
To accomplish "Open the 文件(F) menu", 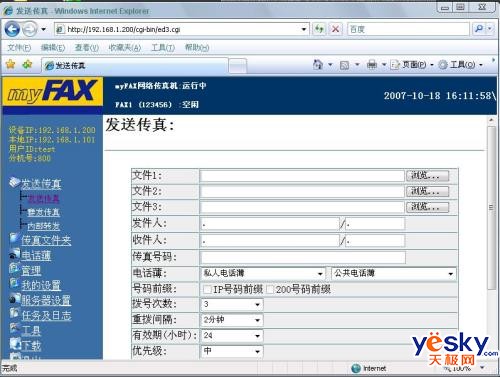I will click(19, 48).
